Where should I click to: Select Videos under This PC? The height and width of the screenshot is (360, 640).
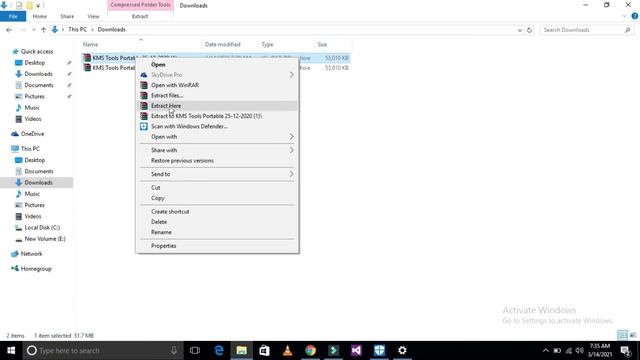click(33, 216)
